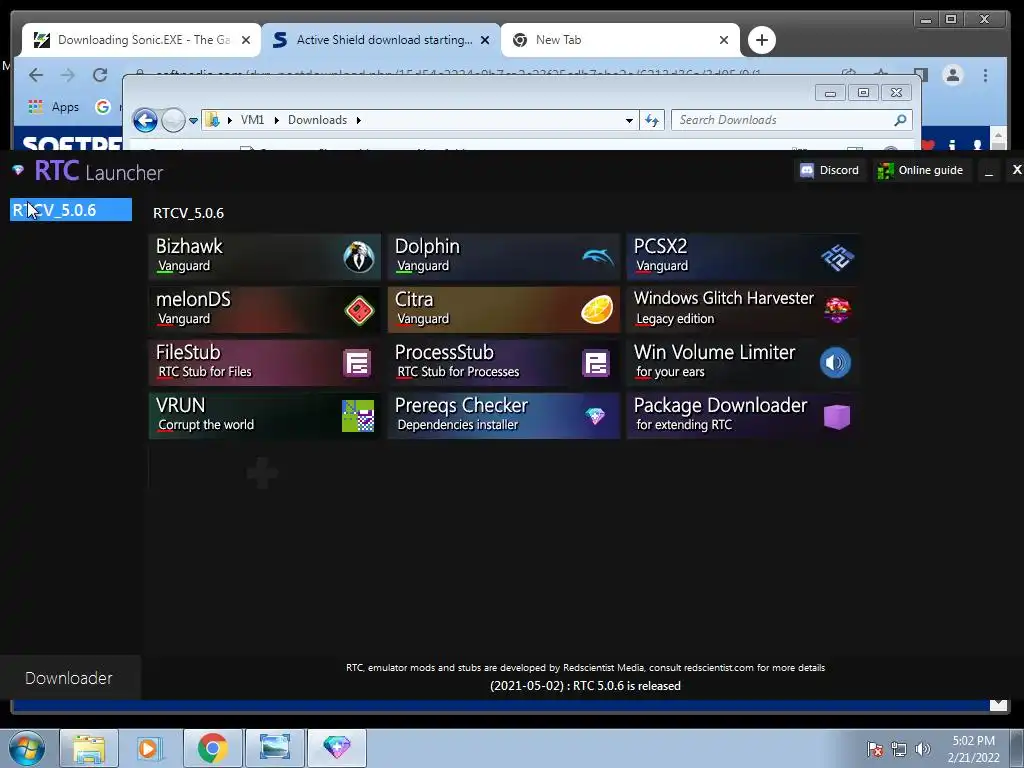1024x768 pixels.
Task: Open Explorer recent locations dropdown arrow
Action: (193, 120)
